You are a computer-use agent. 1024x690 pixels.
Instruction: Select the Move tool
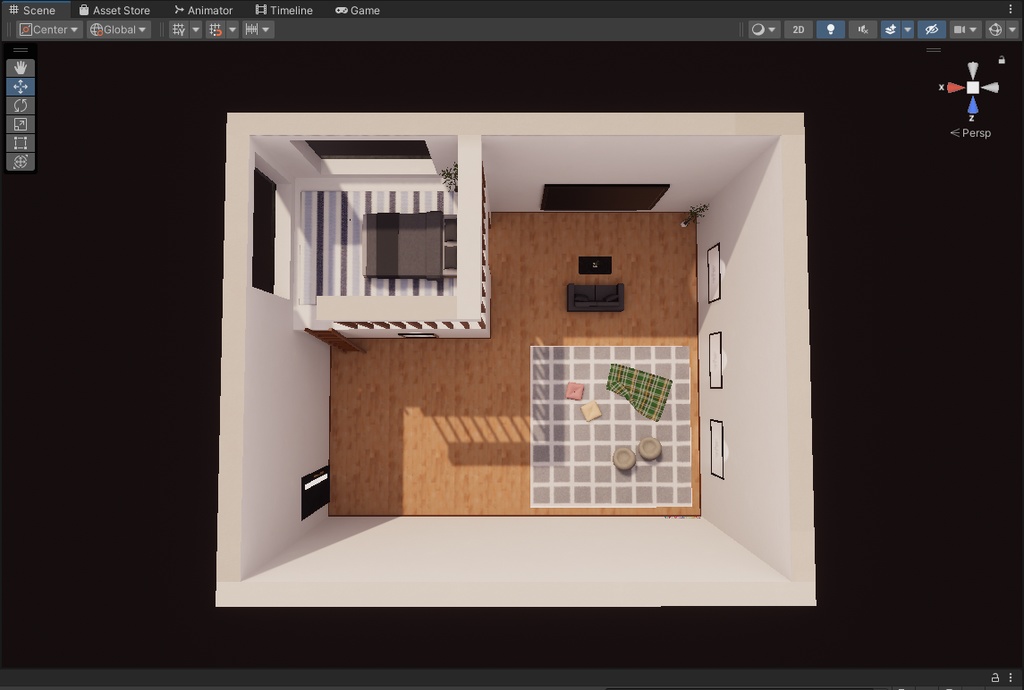20,86
